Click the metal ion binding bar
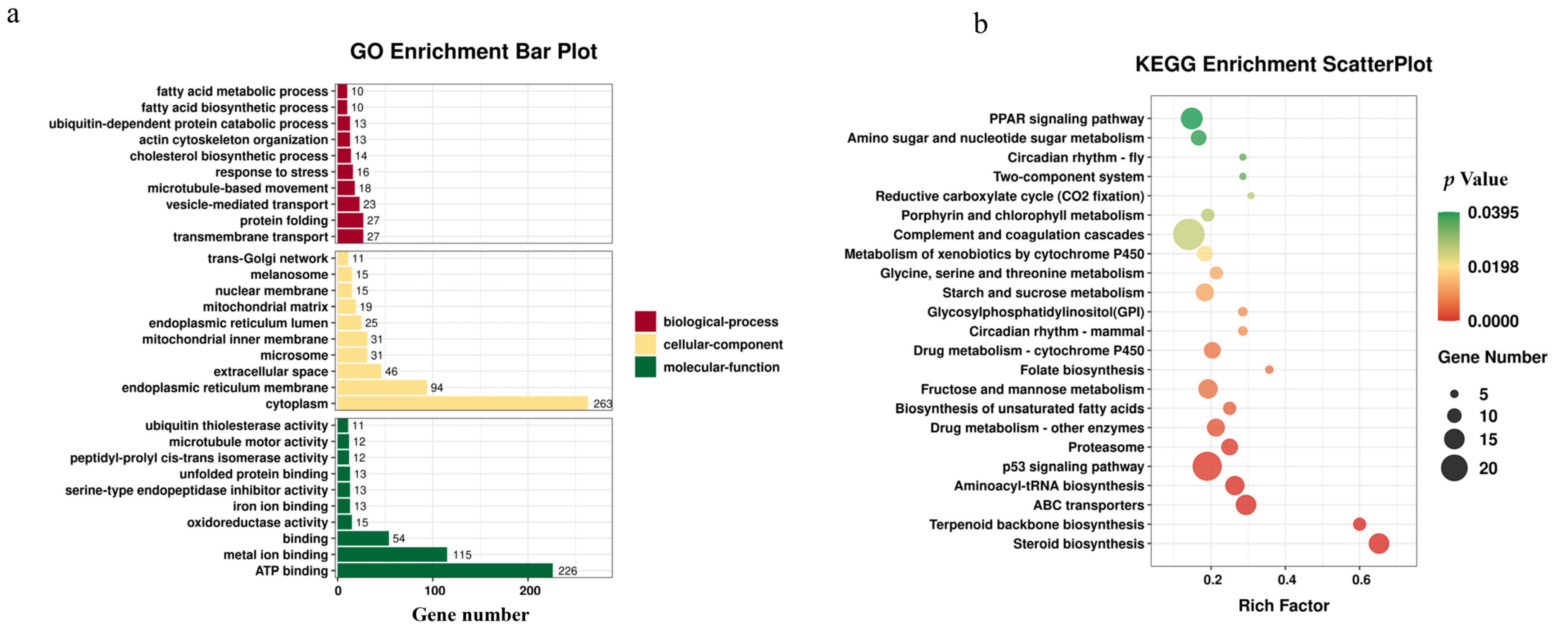 click(x=392, y=554)
